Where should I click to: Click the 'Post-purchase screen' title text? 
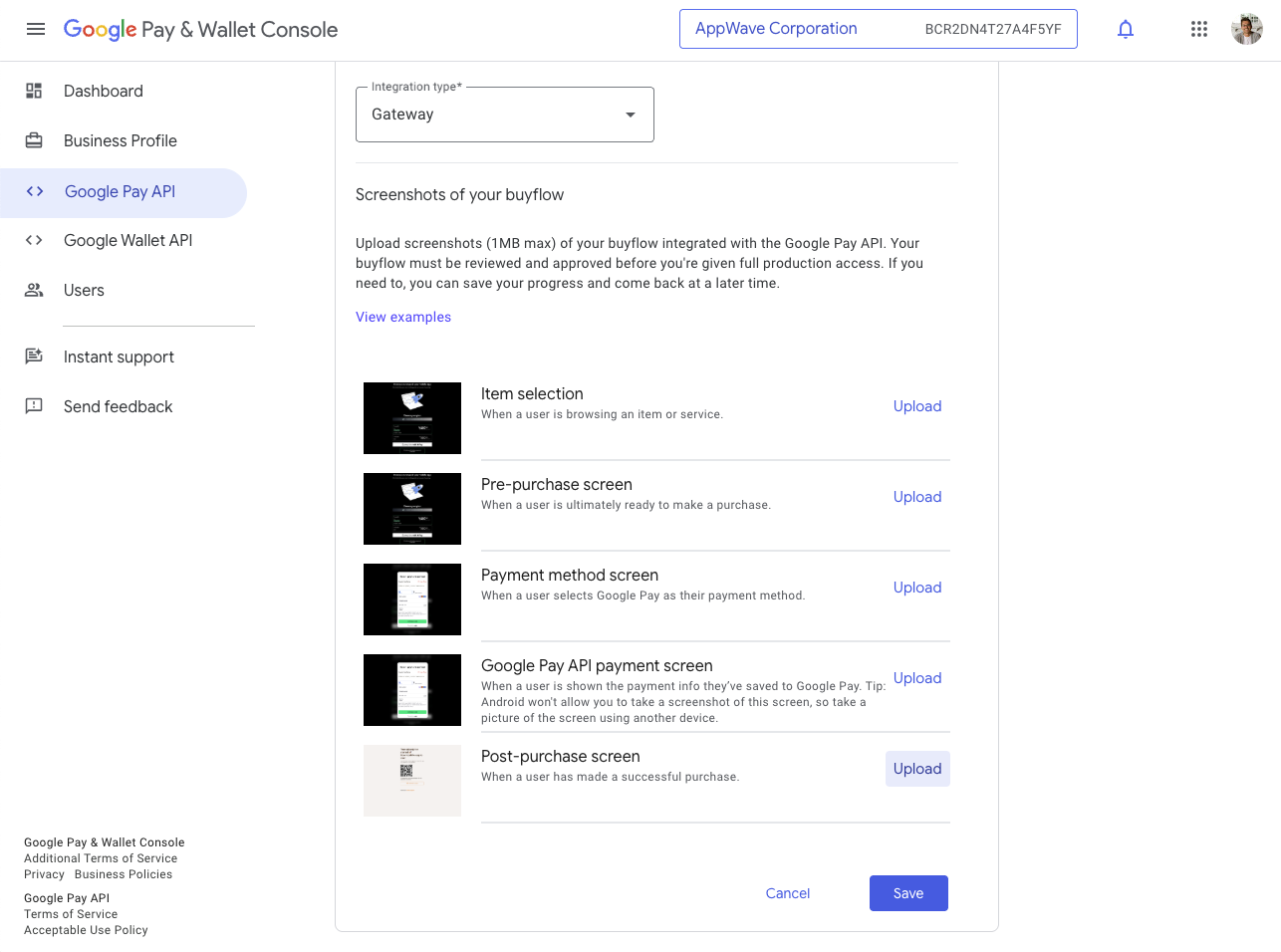pos(560,756)
